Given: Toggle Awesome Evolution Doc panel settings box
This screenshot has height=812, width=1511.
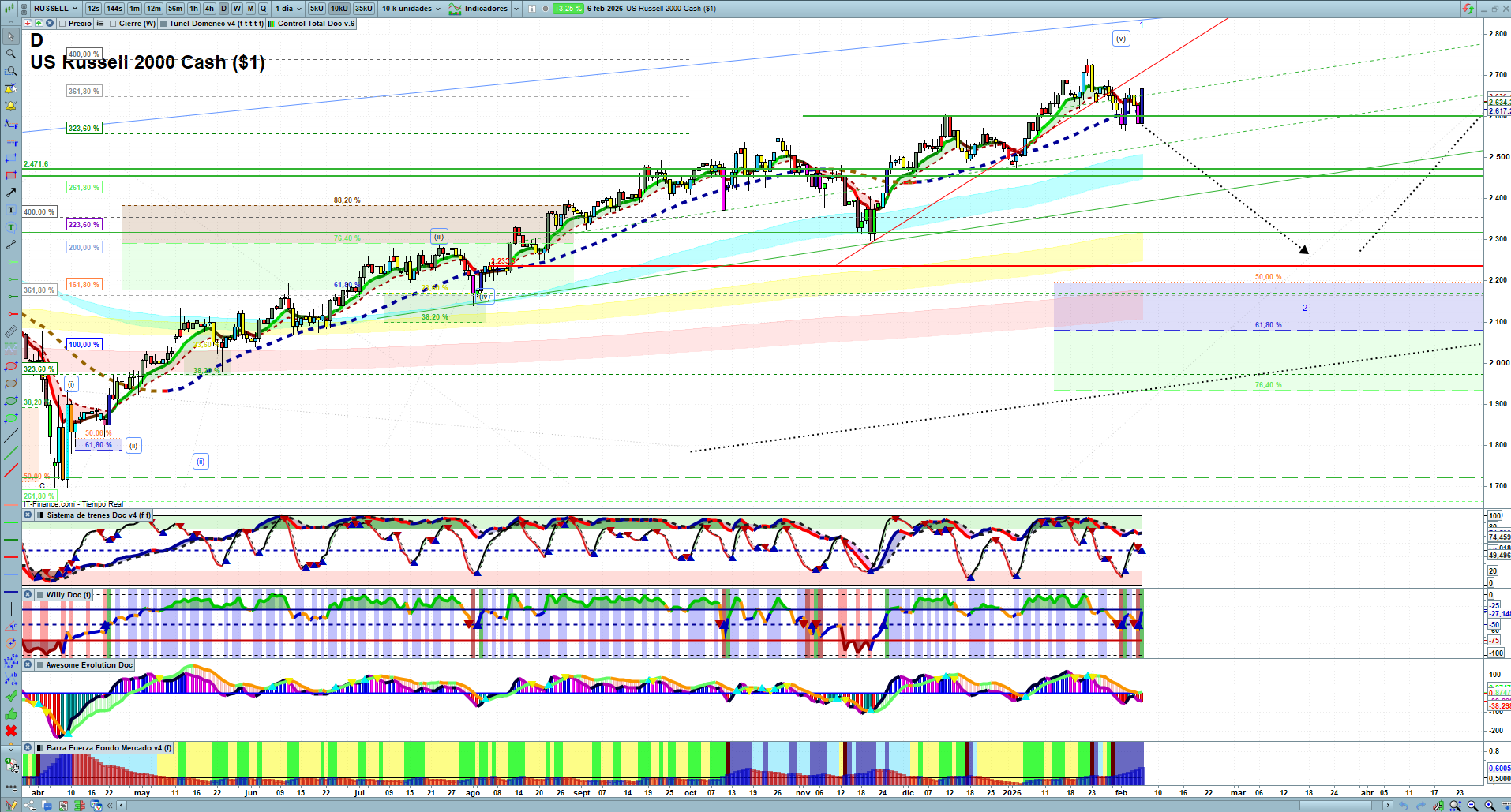Looking at the screenshot, I should (x=39, y=665).
